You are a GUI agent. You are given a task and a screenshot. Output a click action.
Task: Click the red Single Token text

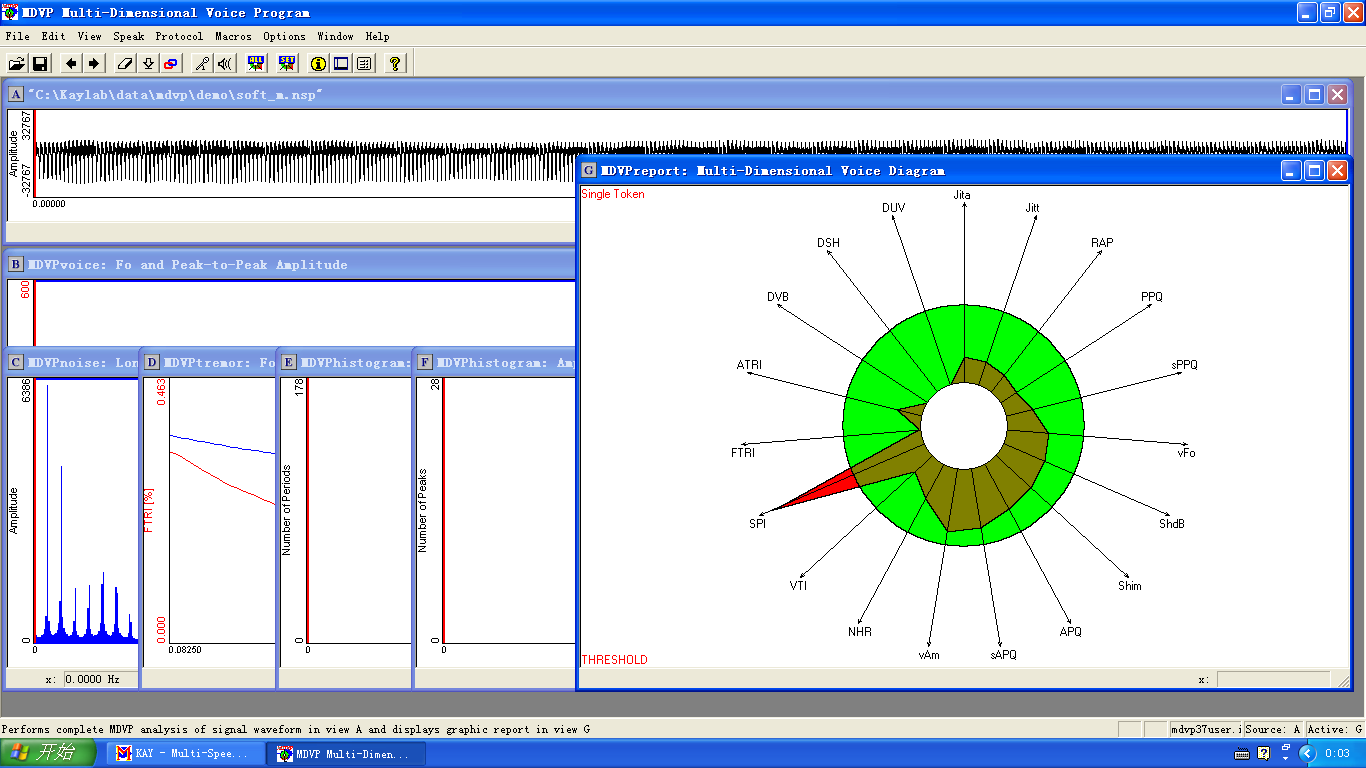click(x=613, y=194)
